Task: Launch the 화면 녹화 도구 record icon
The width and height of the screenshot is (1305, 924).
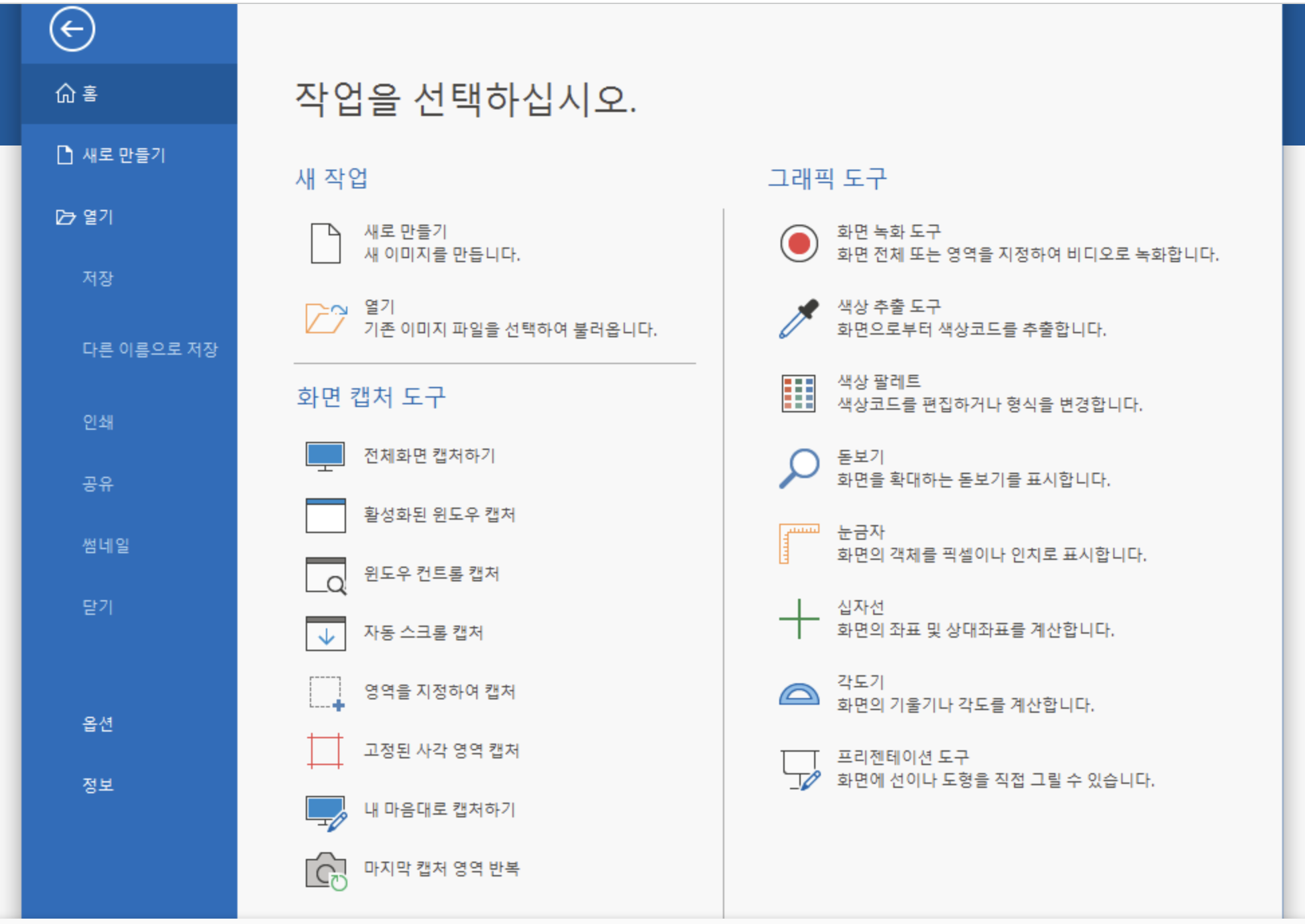Action: coord(799,243)
